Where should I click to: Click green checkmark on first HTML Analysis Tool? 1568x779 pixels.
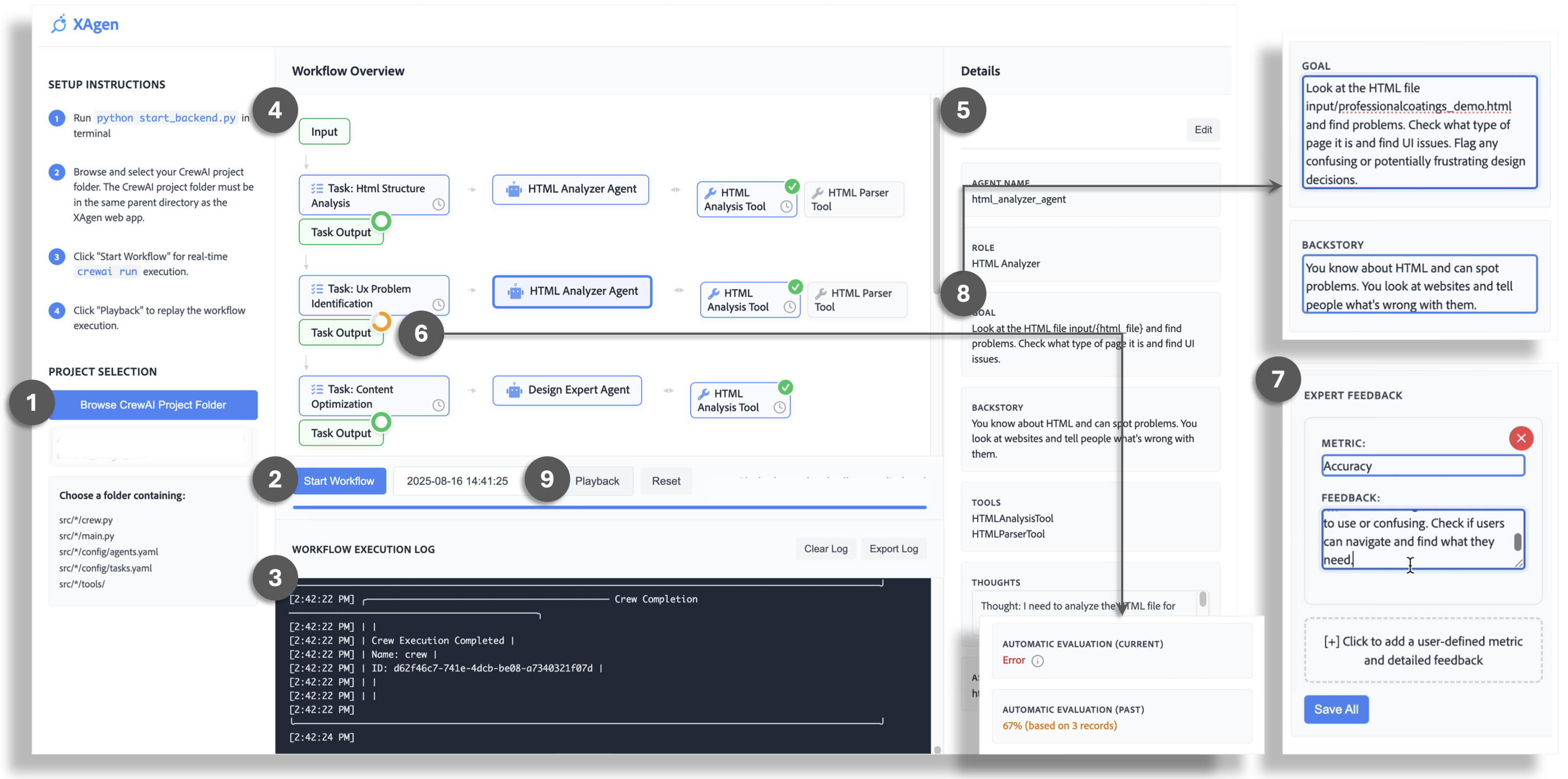tap(792, 186)
